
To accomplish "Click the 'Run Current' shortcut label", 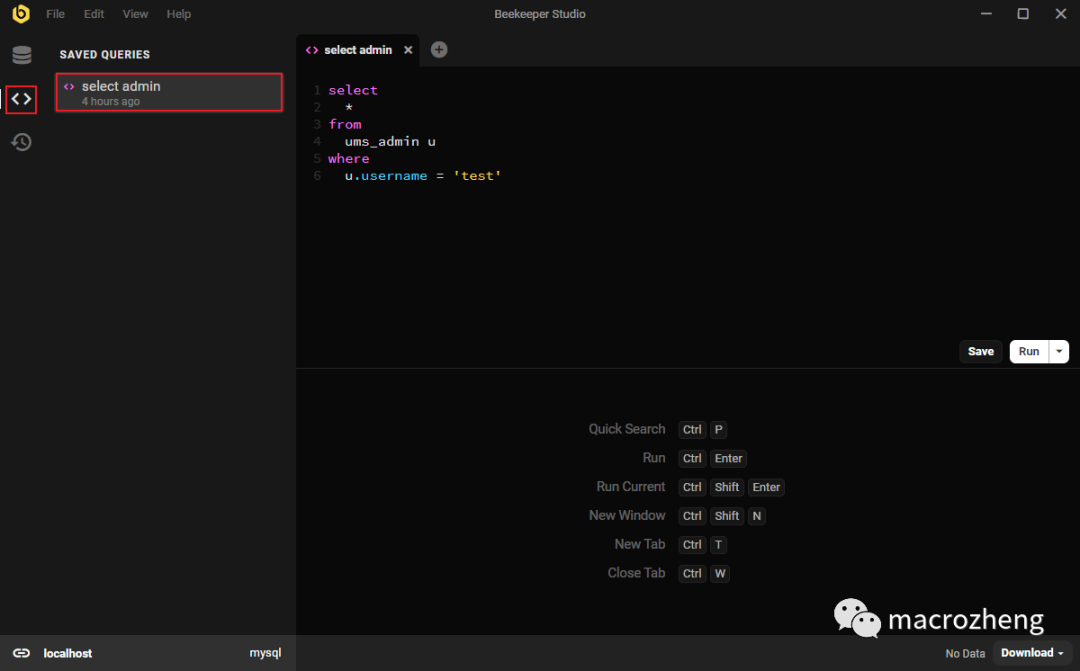I will tap(630, 487).
